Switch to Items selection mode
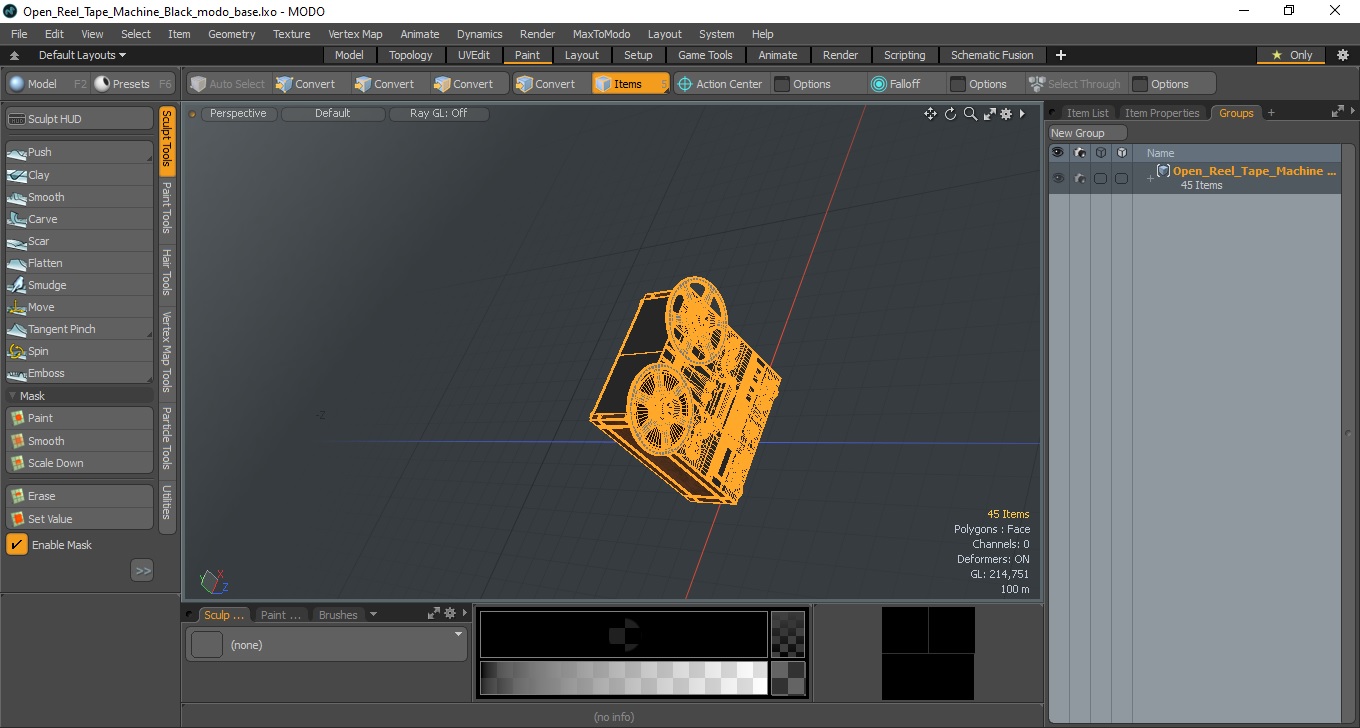 (629, 84)
